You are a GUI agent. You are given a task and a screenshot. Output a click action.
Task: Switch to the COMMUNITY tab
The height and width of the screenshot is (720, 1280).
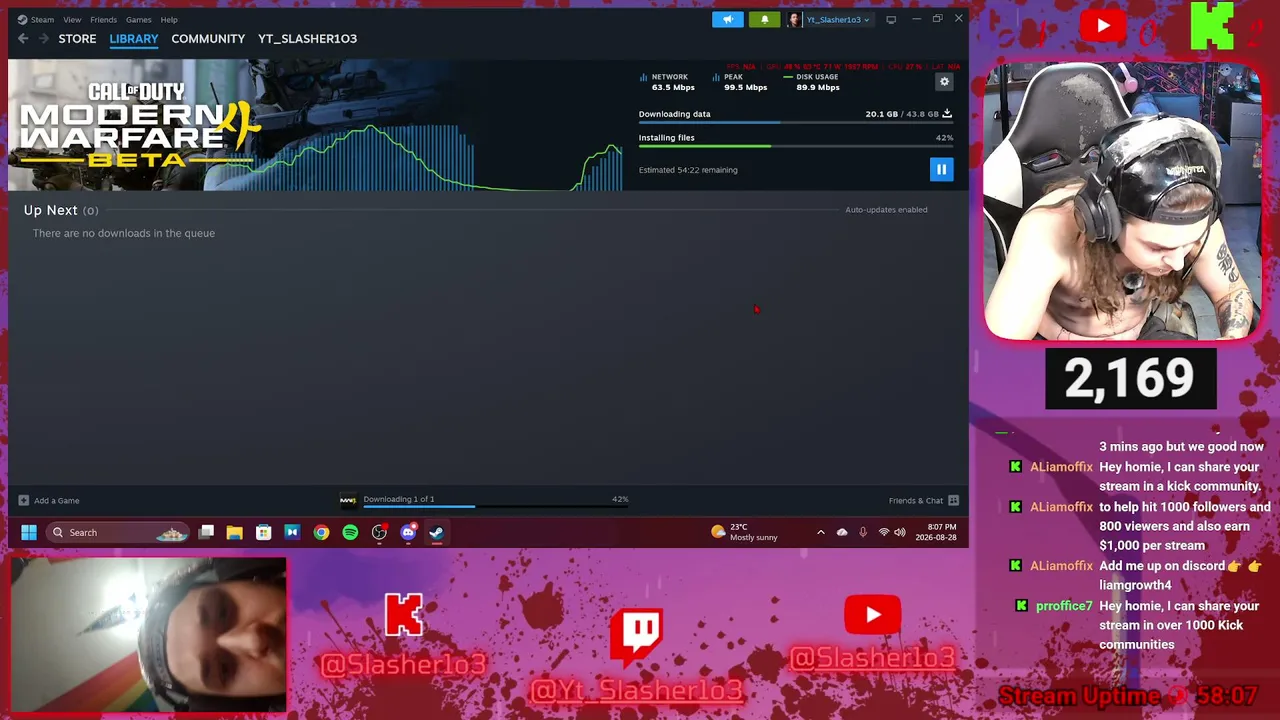point(208,38)
